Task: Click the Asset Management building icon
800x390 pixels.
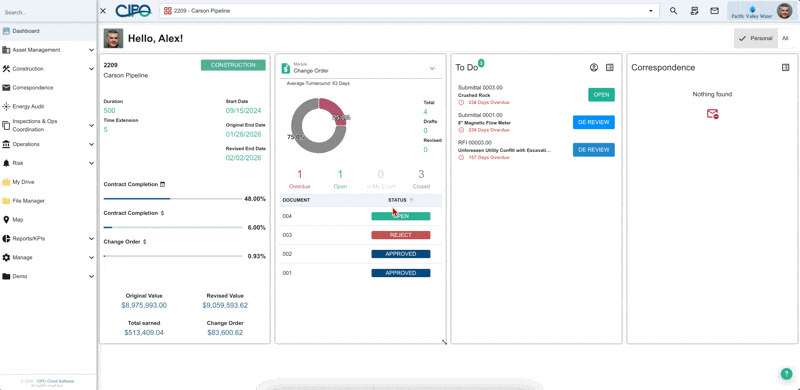Action: click(6, 50)
